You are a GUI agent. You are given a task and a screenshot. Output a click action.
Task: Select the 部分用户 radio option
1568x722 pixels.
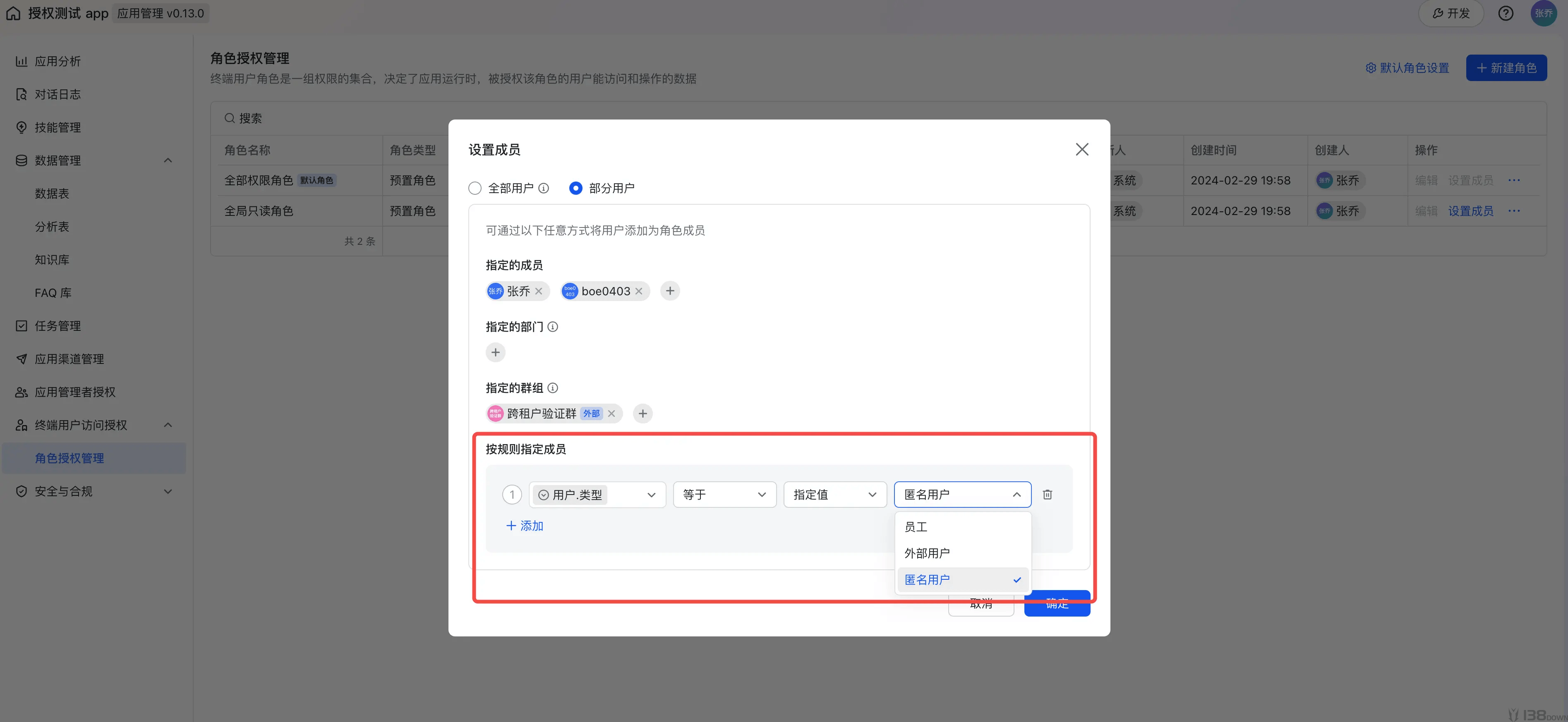(575, 189)
